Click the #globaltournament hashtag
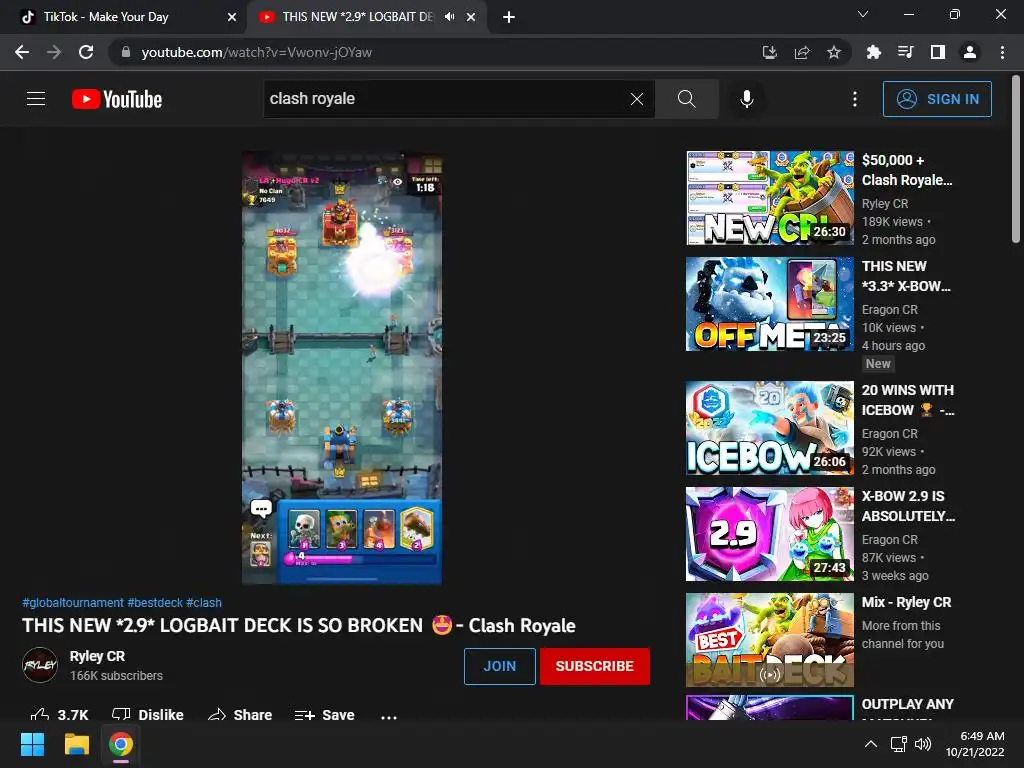 tap(72, 603)
